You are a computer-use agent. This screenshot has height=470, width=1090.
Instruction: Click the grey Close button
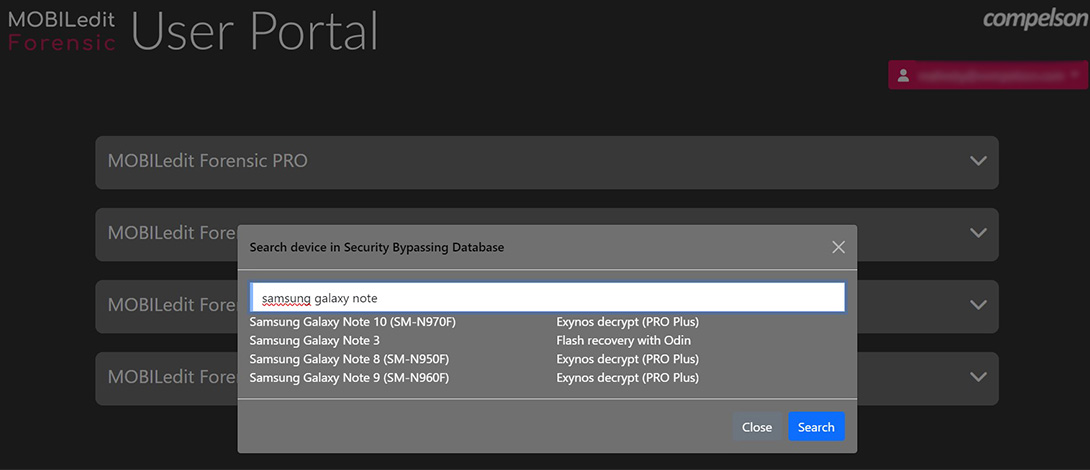click(x=757, y=427)
